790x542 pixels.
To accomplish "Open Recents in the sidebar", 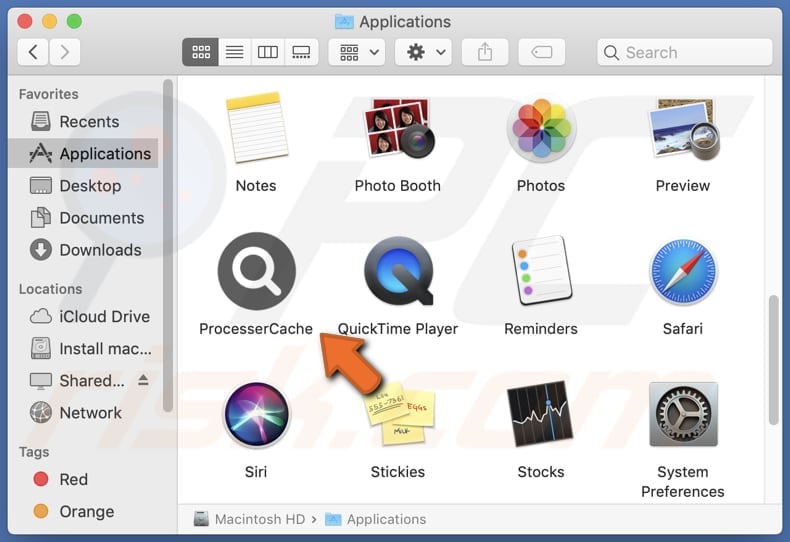I will click(x=83, y=121).
